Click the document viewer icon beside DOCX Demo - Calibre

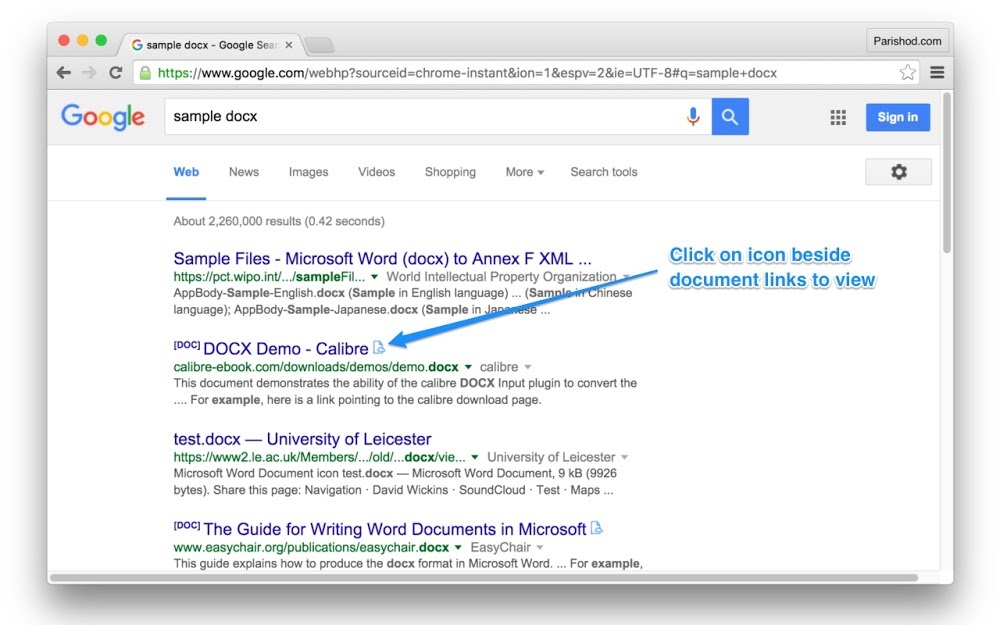point(379,348)
